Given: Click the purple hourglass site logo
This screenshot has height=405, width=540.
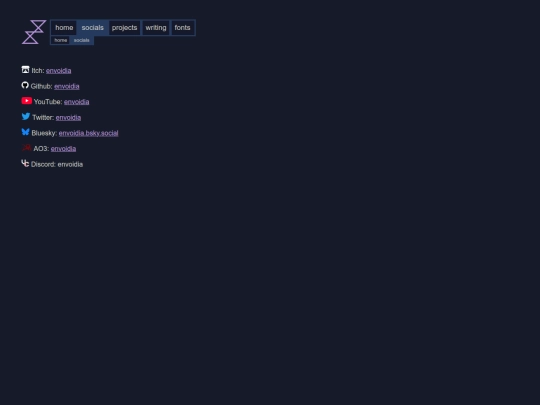Looking at the screenshot, I should coord(34,32).
